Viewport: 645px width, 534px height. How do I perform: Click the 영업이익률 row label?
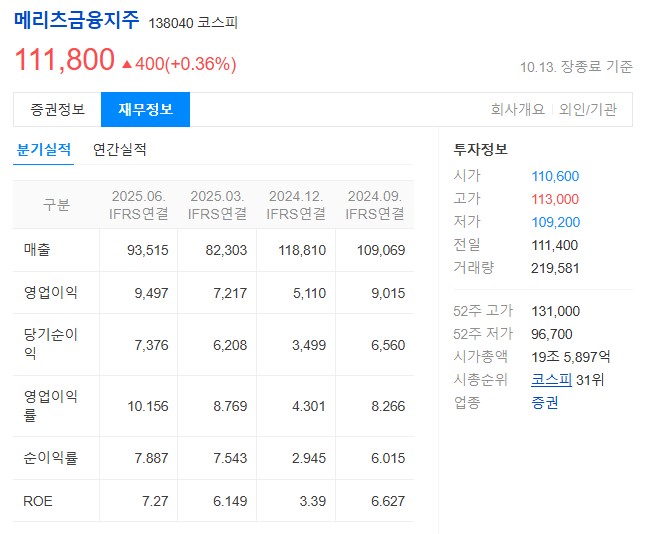point(51,406)
